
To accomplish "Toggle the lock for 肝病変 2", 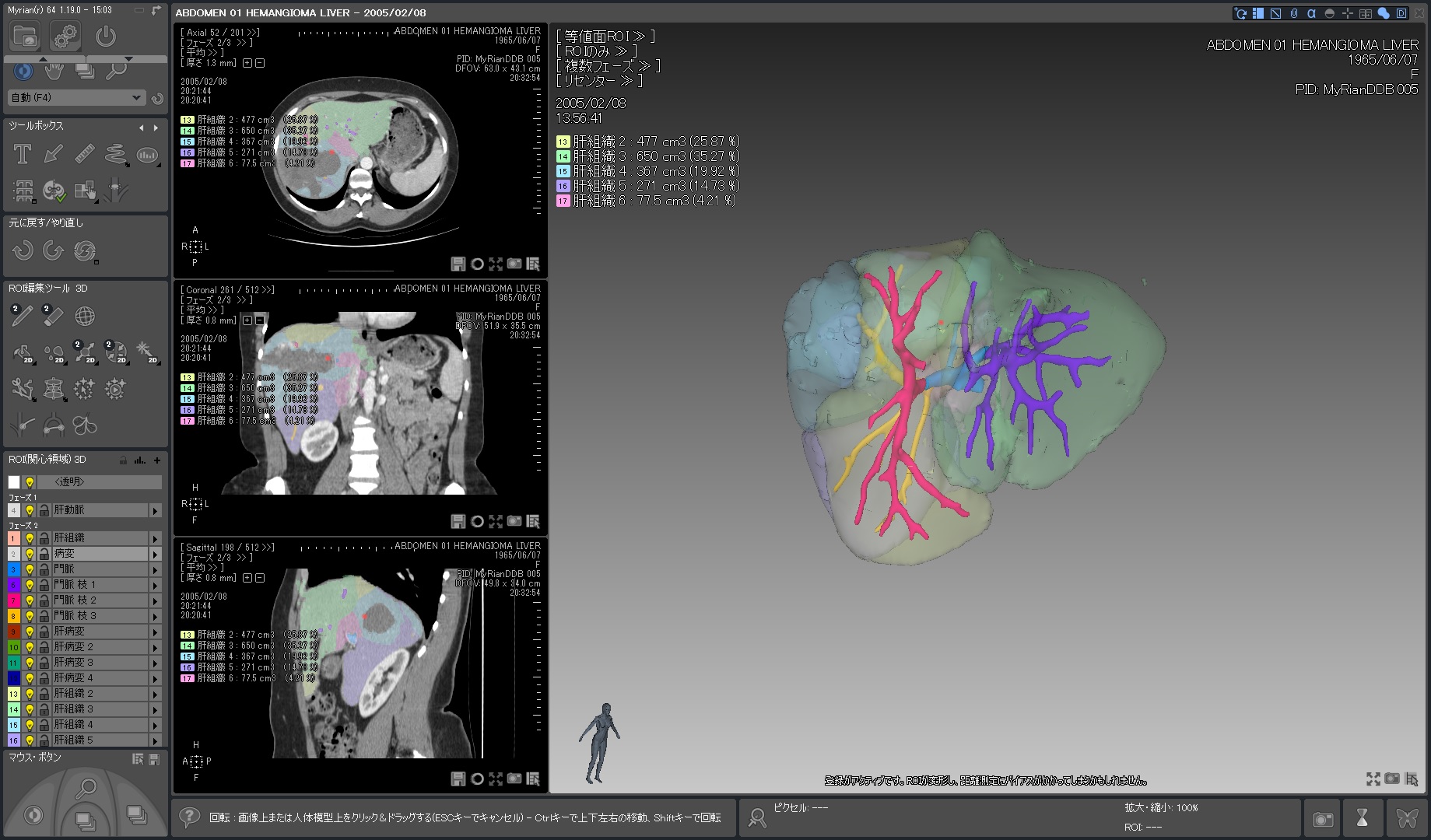I will point(44,647).
